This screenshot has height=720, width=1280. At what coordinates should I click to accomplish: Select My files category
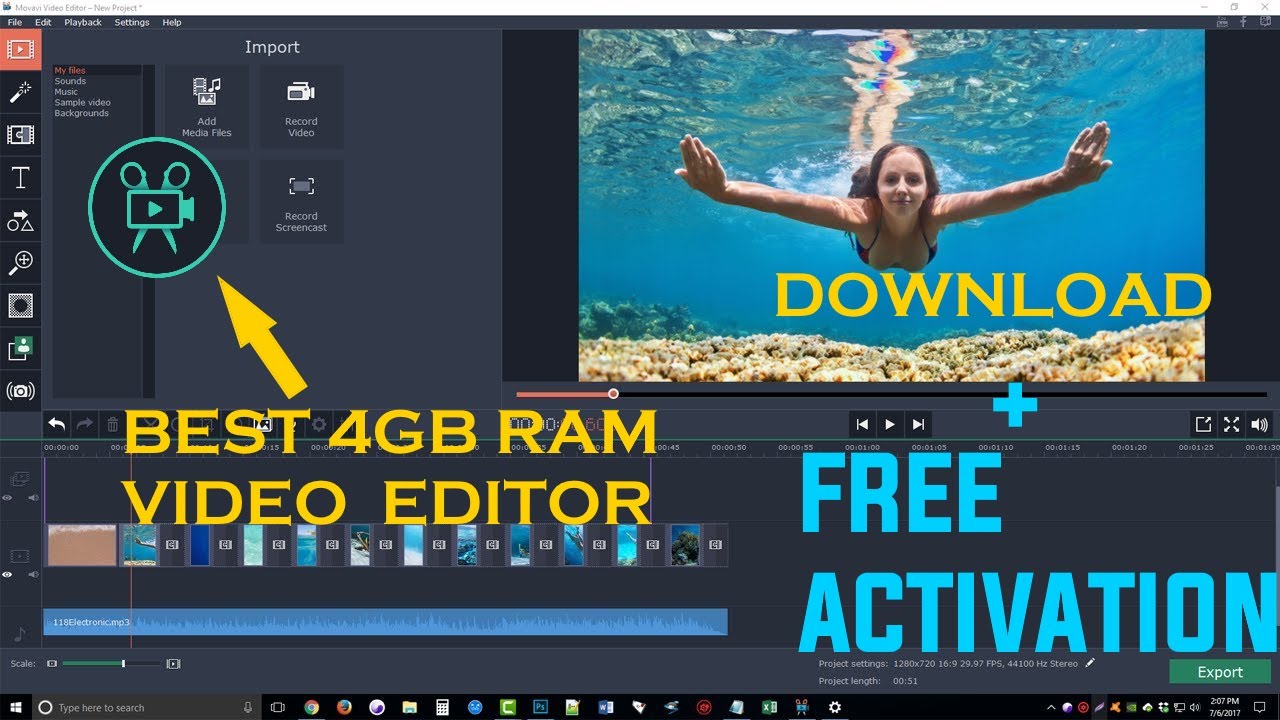[x=70, y=71]
